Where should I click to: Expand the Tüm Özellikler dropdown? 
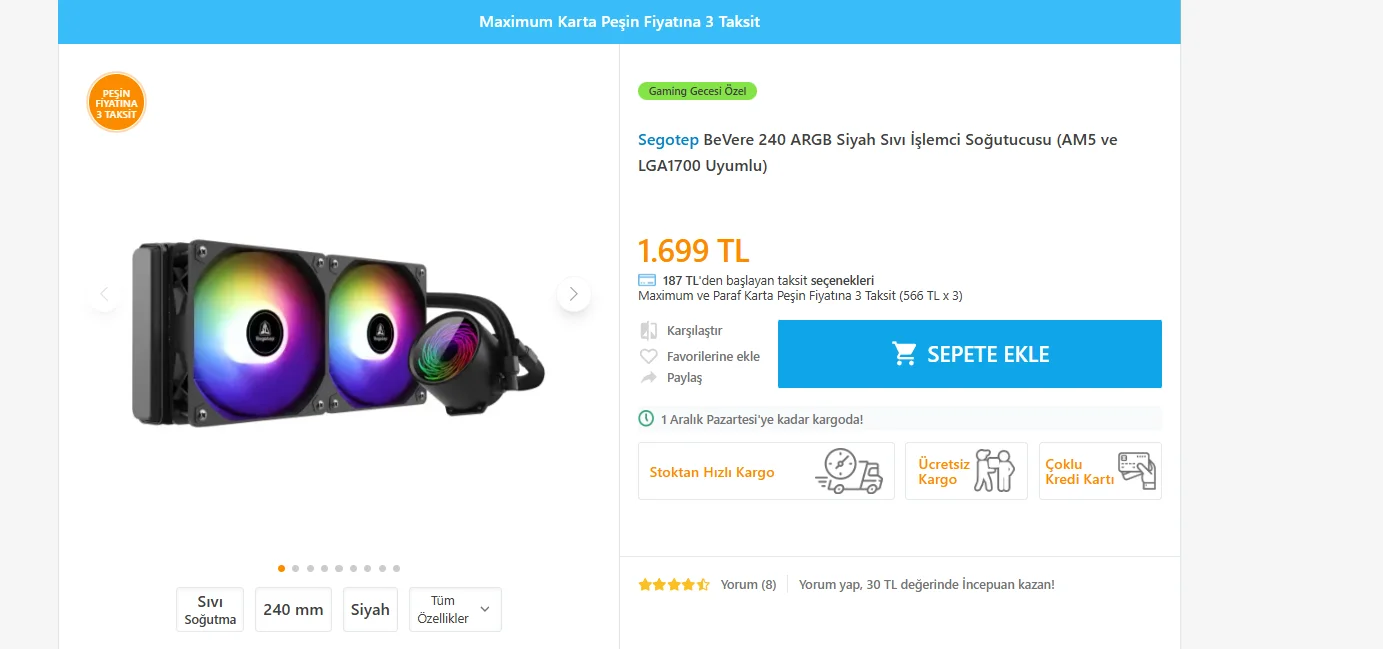(455, 610)
